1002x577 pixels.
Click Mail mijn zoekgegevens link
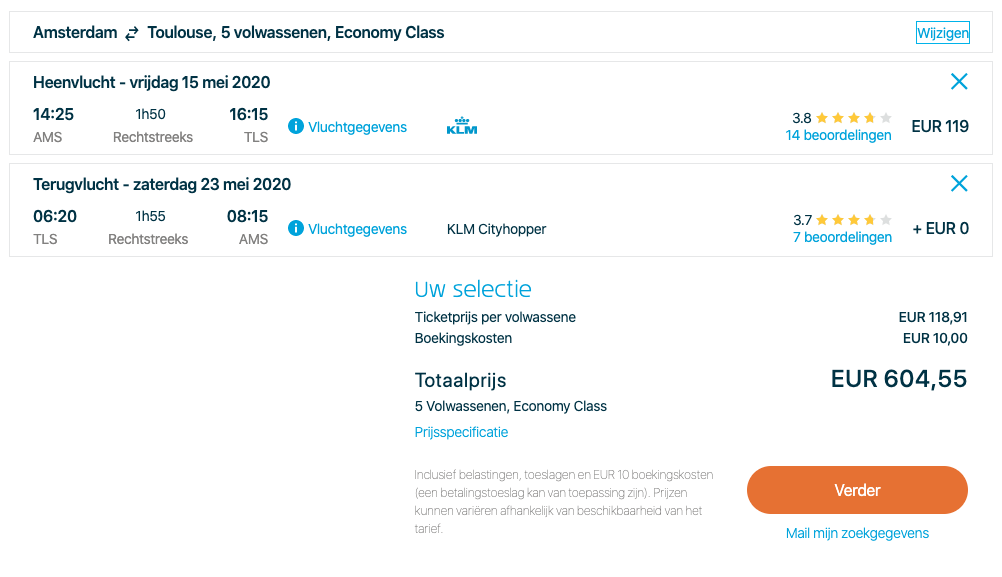857,533
